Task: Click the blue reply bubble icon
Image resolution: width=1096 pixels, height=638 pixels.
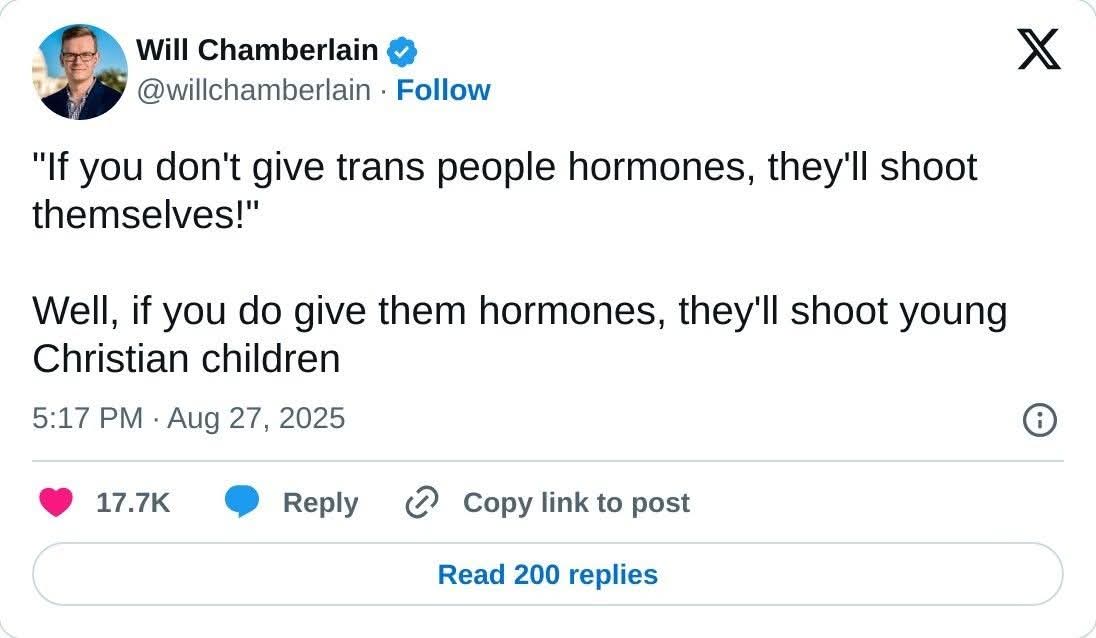Action: click(242, 502)
